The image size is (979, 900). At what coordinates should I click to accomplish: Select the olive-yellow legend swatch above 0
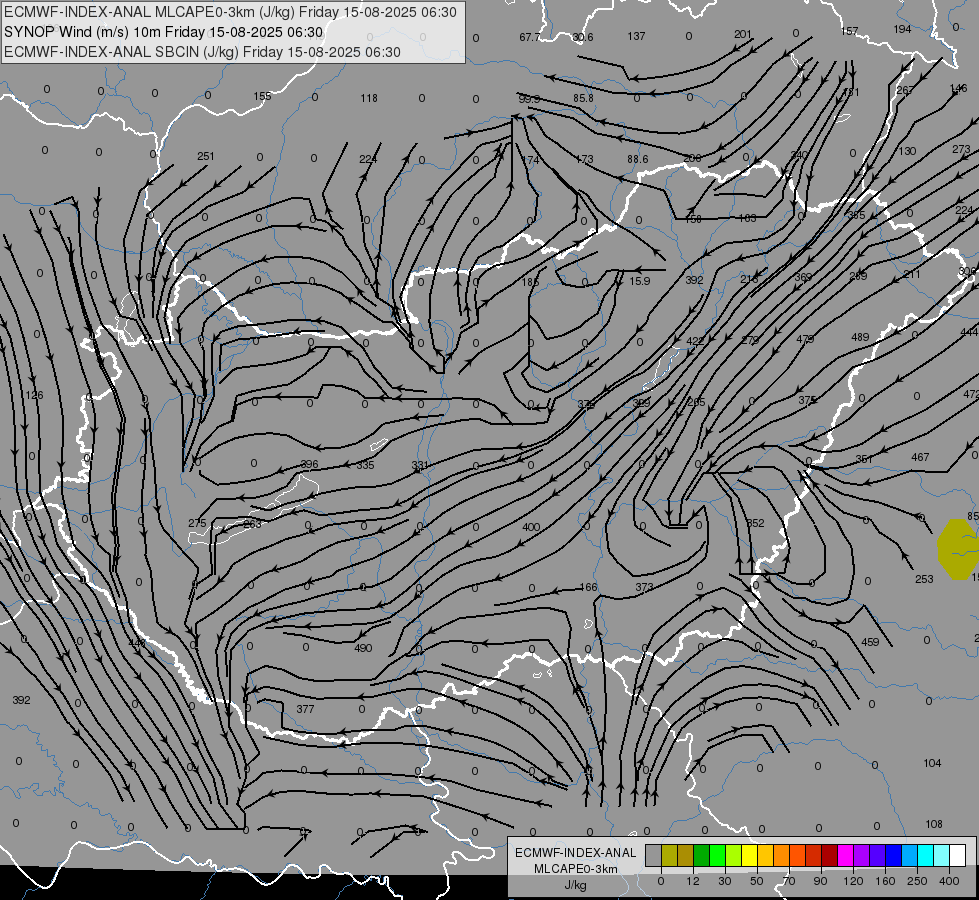click(669, 856)
